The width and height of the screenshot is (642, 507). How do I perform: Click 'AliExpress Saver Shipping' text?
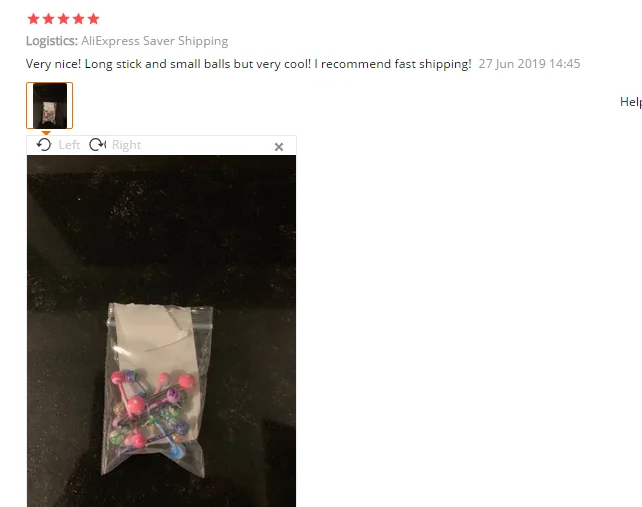point(154,41)
